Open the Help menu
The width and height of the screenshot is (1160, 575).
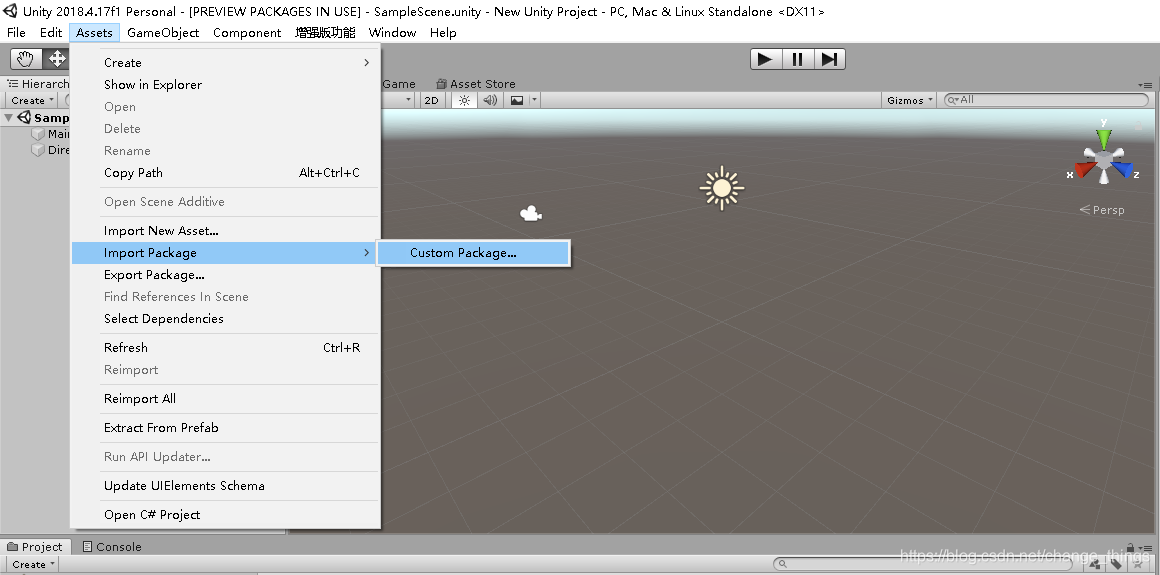443,33
